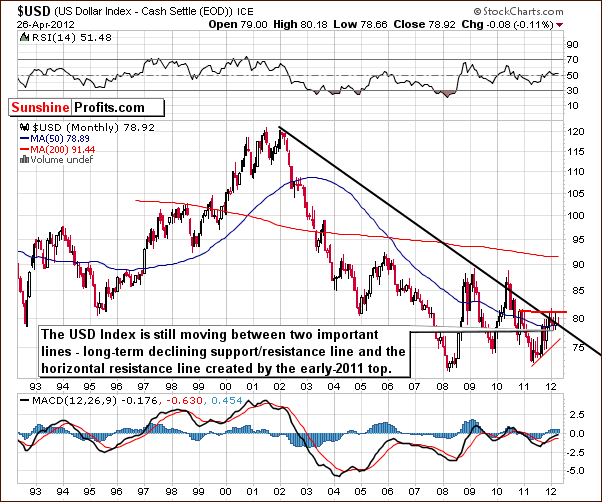Click the 08 year marker below price chart
602x502 pixels.
(x=442, y=386)
